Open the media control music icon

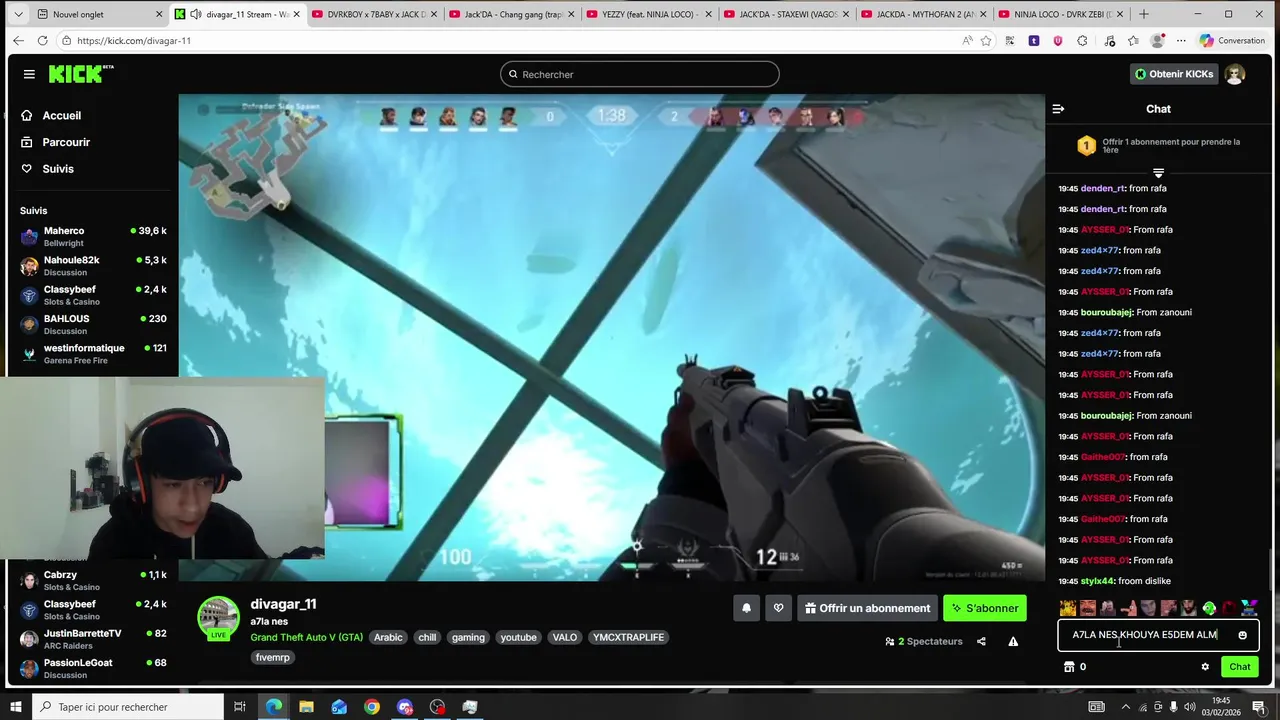pyautogui.click(x=1109, y=41)
